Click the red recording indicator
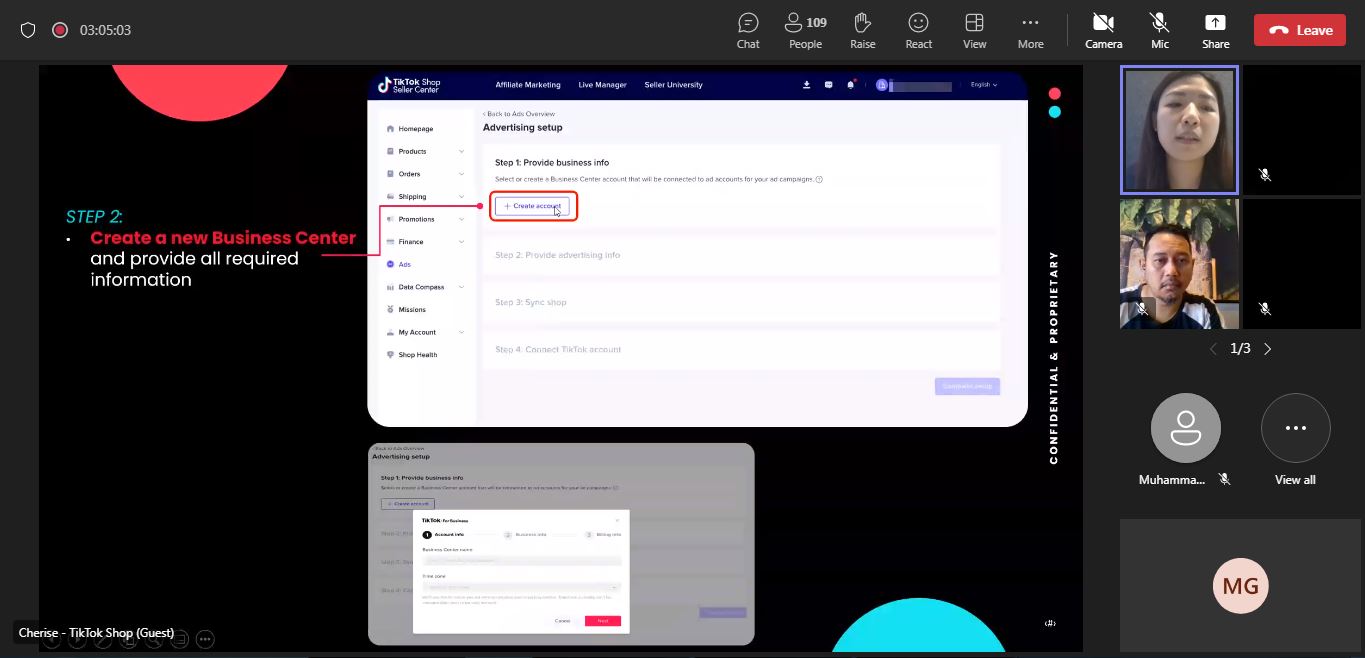 (60, 30)
